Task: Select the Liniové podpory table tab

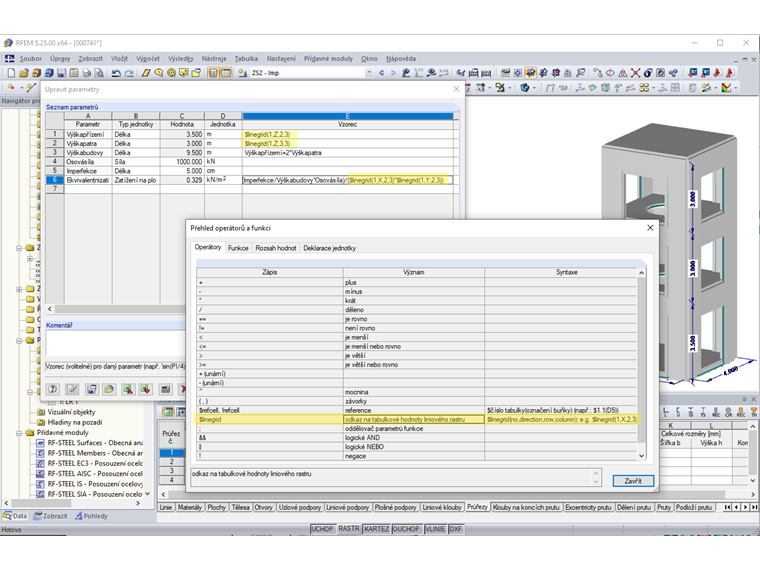Action: coord(348,507)
